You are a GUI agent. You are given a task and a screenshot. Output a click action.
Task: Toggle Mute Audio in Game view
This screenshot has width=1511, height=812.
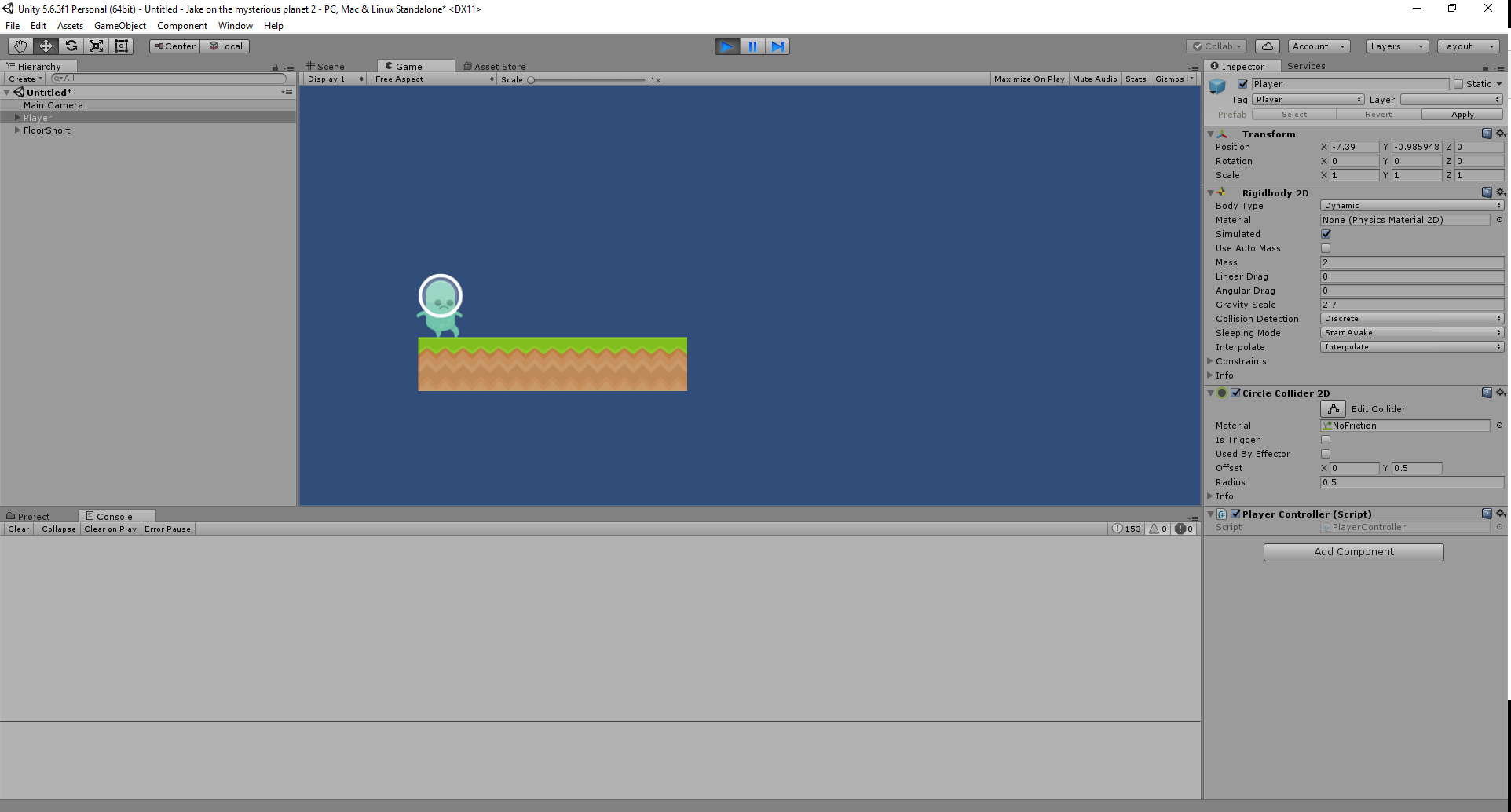1095,79
